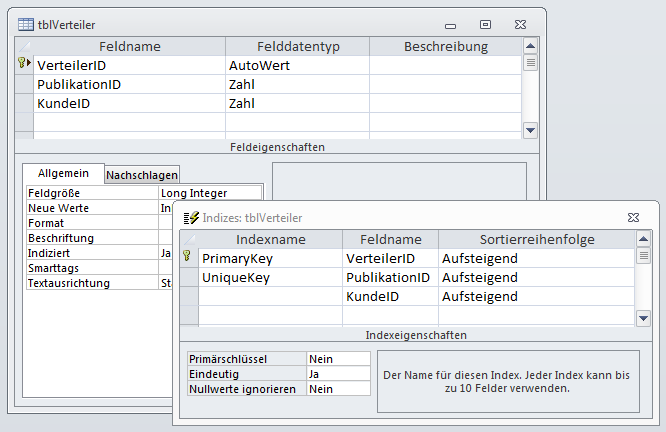
Task: Click scroll down arrow in Indizes grid
Action: pos(643,318)
